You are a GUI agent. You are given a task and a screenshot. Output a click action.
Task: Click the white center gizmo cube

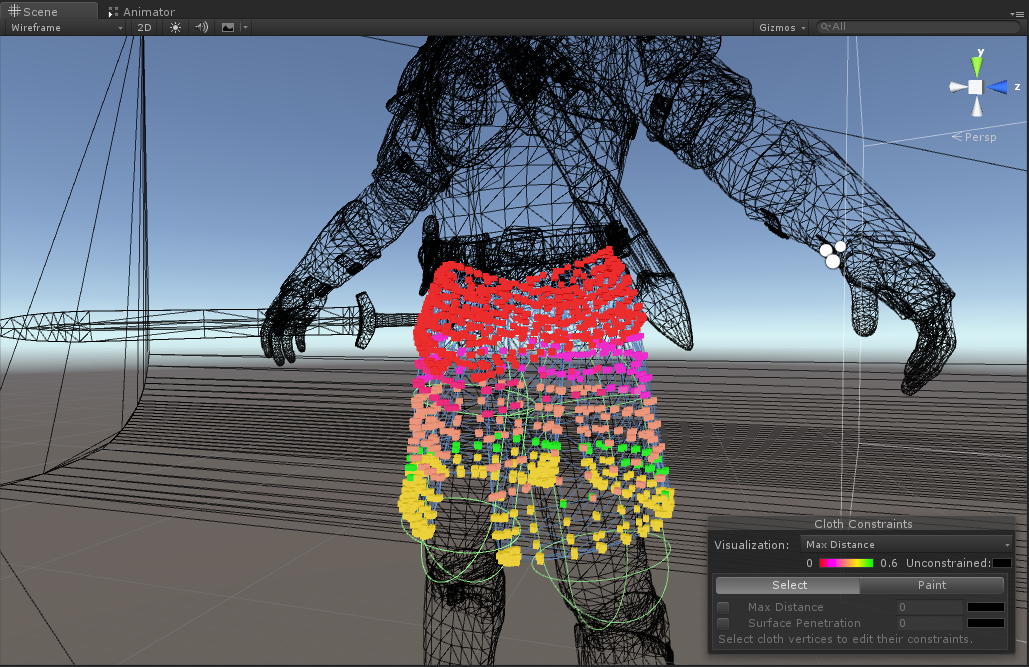(976, 87)
